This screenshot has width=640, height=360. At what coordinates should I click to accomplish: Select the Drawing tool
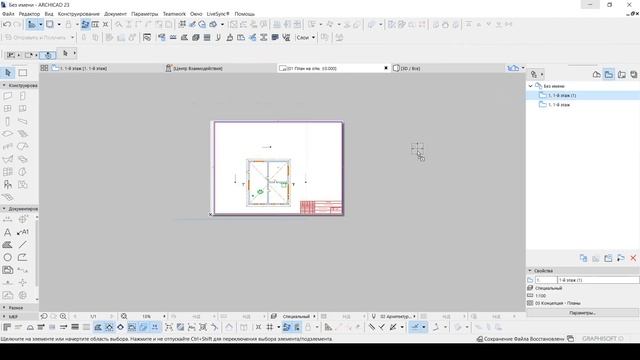[8, 270]
